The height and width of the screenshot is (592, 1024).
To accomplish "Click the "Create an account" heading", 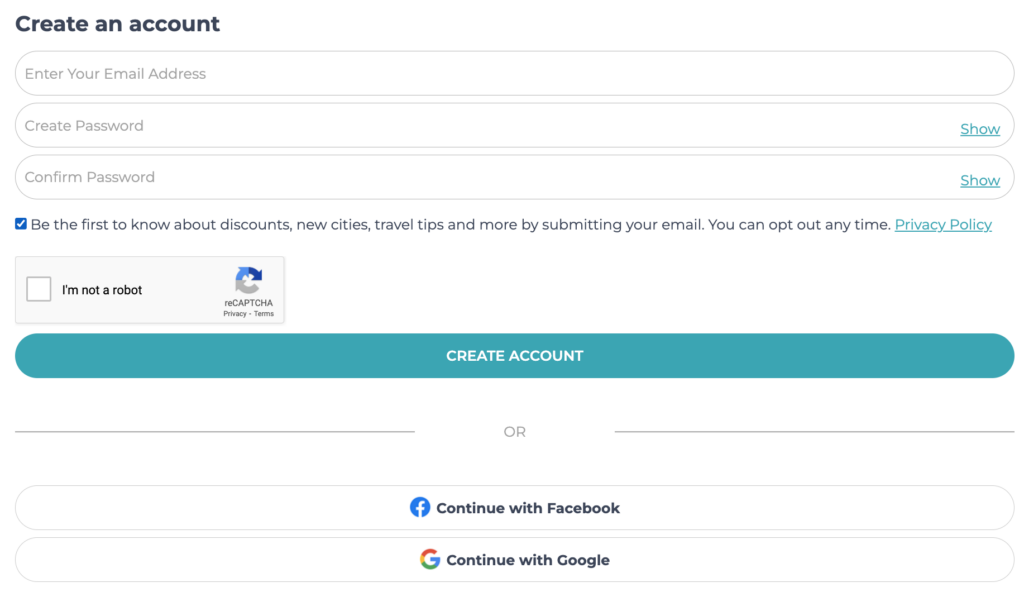I will [118, 24].
